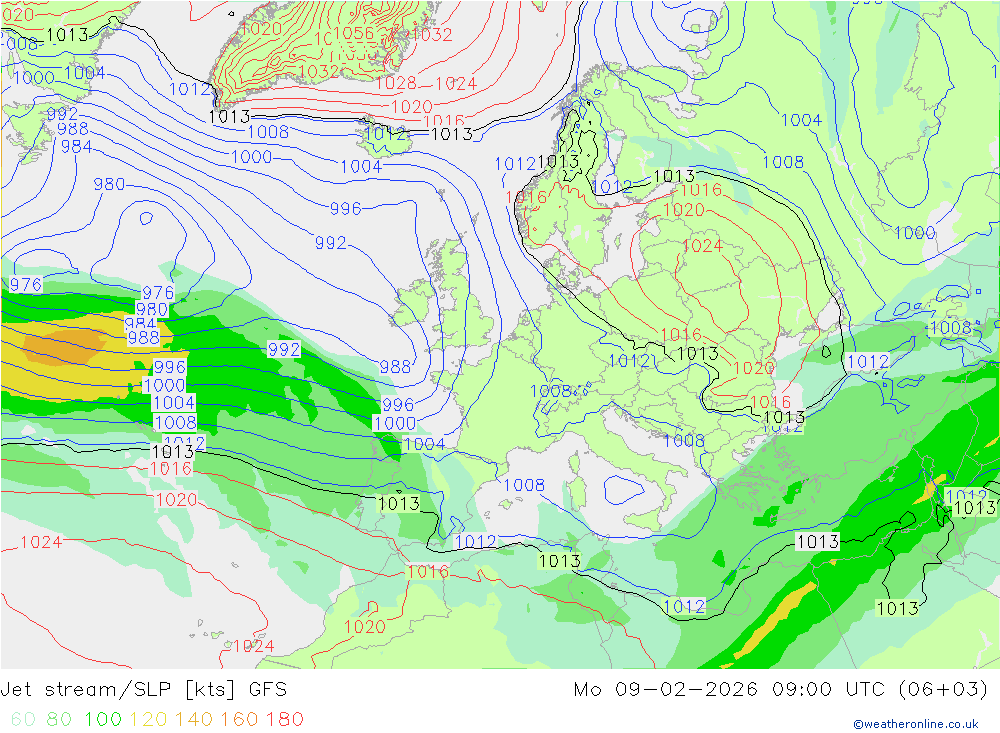The width and height of the screenshot is (1000, 733).
Task: Click the 'GFS' model label
Action: [x=268, y=690]
